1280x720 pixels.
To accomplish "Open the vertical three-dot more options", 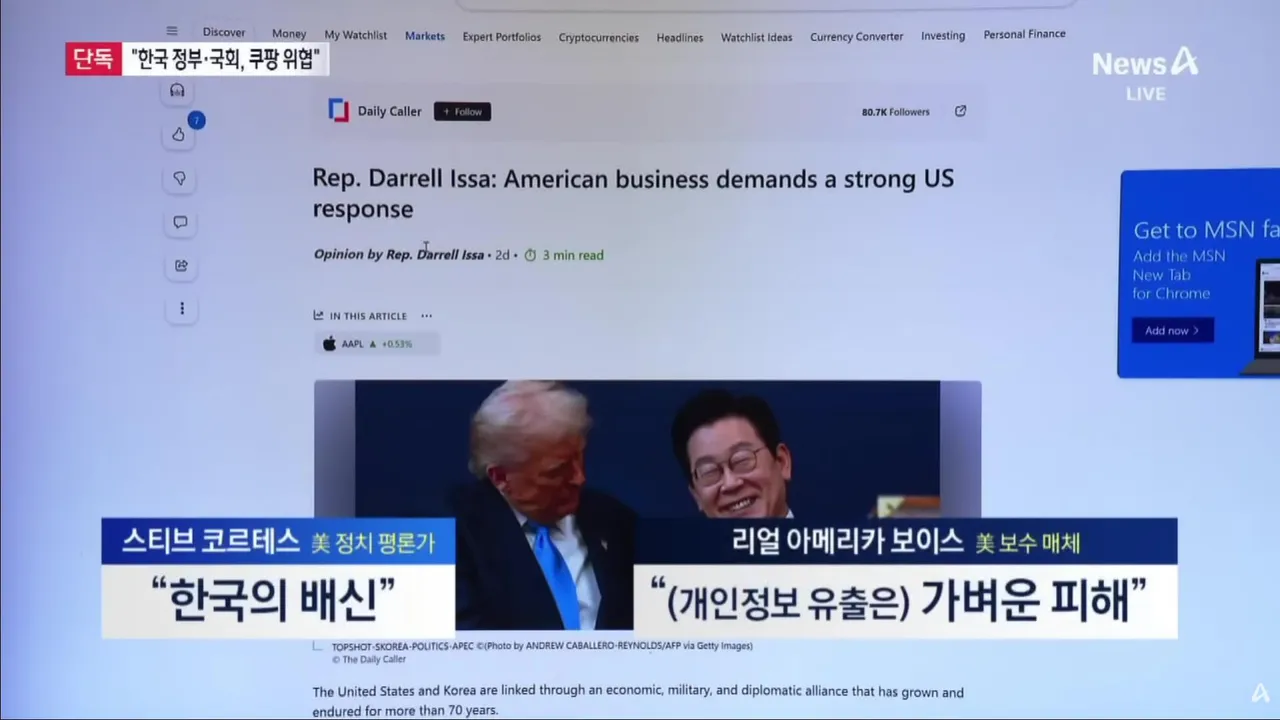I will point(181,309).
